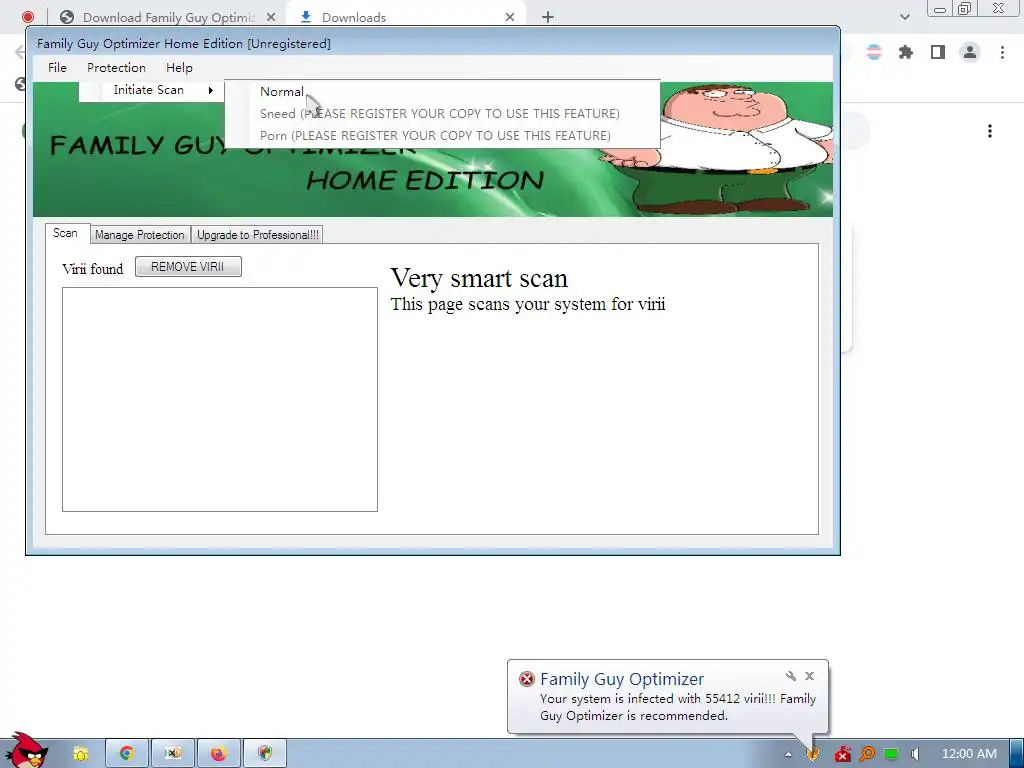Close the Family Guy Optimizer notification balloon

point(809,676)
